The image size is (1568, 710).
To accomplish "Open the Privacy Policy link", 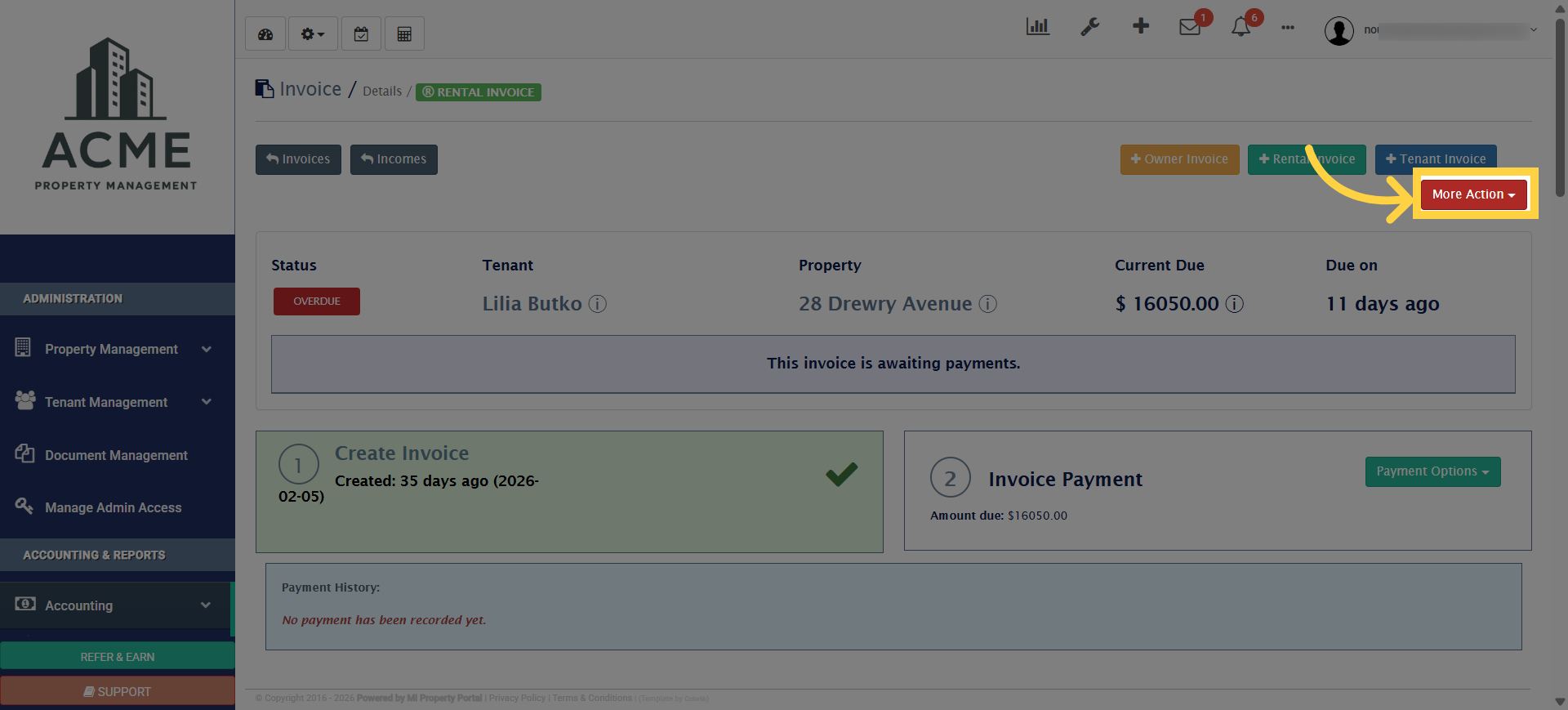I will (517, 699).
